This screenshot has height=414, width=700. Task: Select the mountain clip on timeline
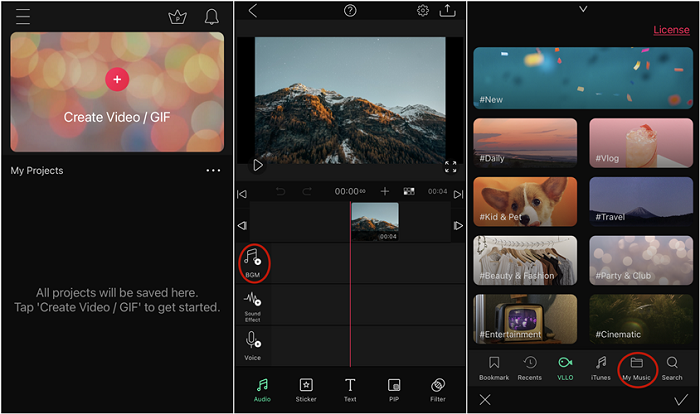[374, 221]
